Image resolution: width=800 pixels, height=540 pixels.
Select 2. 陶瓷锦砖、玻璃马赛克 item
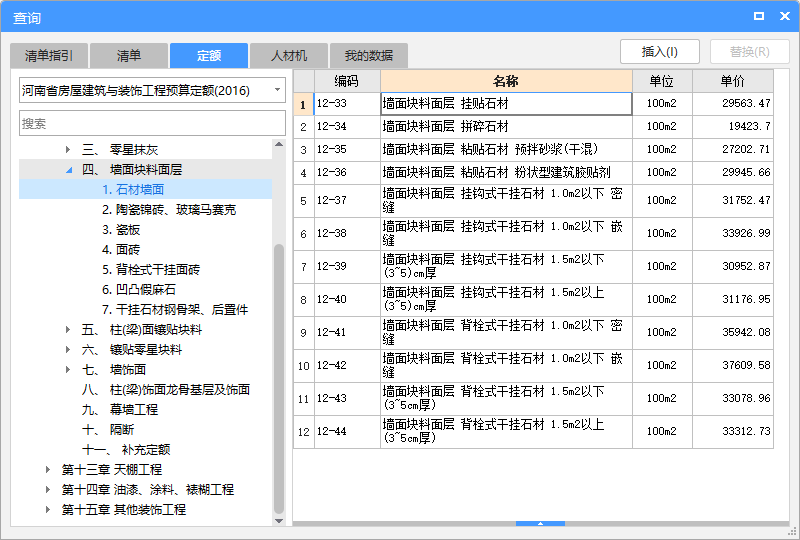[169, 210]
